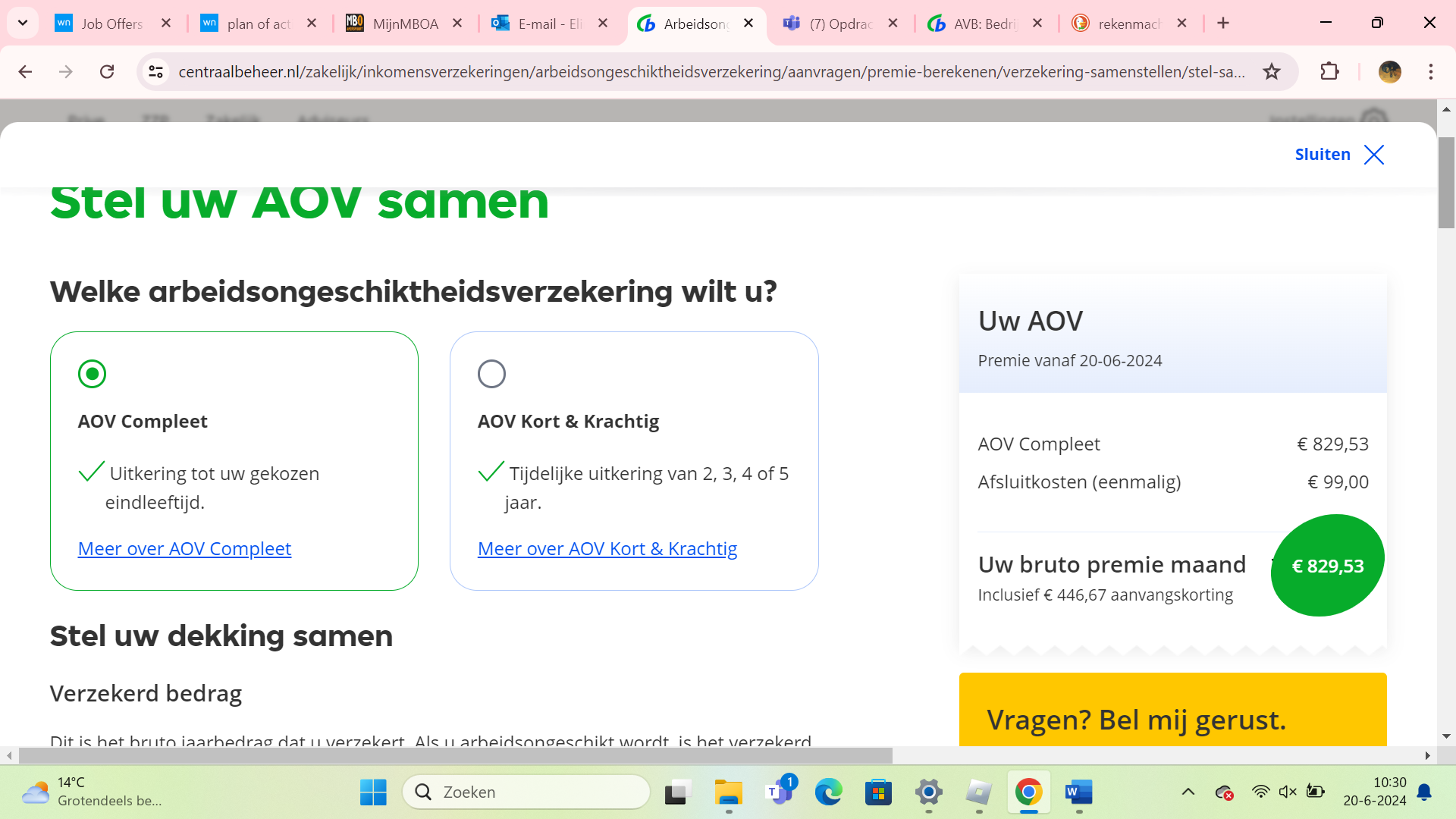The height and width of the screenshot is (819, 1456).
Task: Open Microsoft Edge from the taskbar
Action: pyautogui.click(x=829, y=792)
